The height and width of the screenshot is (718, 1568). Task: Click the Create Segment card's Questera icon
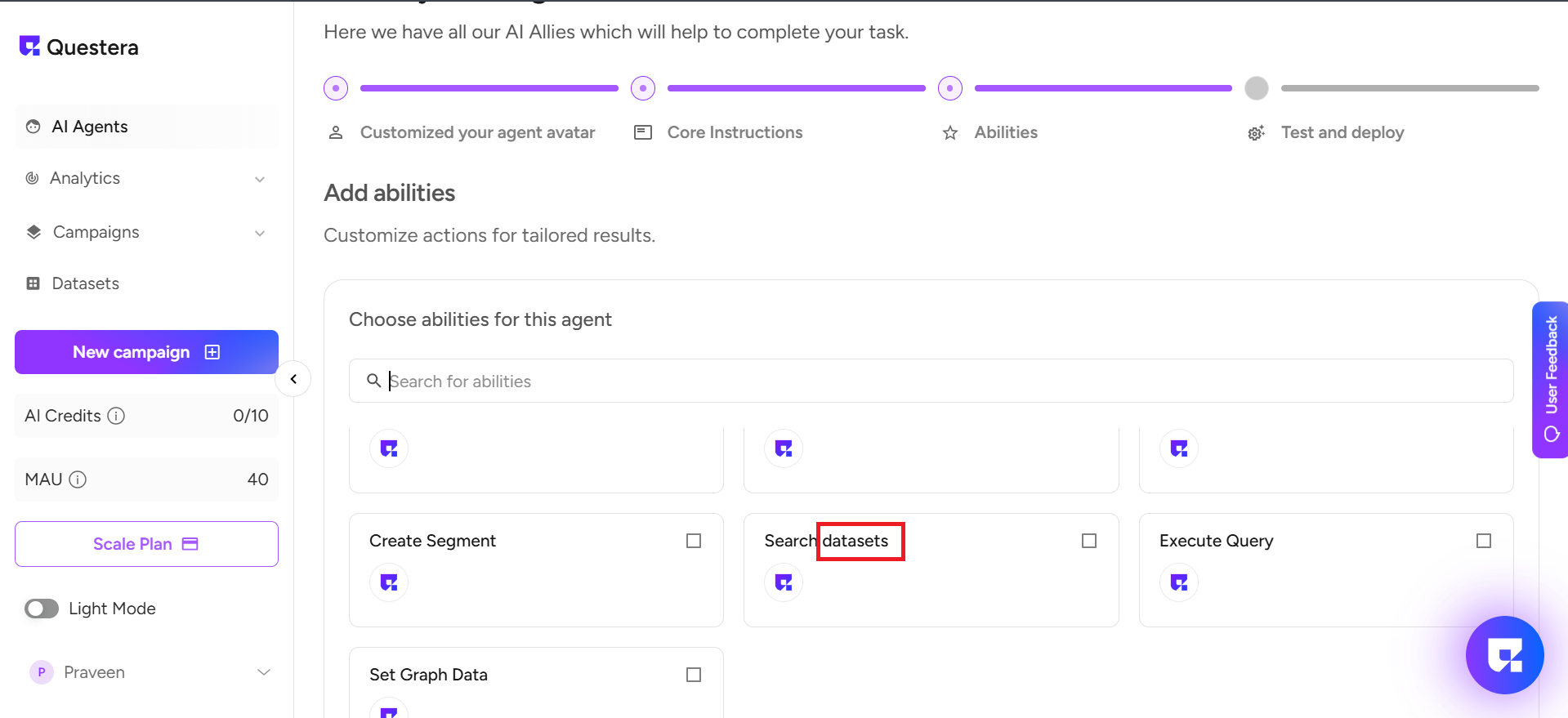pyautogui.click(x=389, y=582)
